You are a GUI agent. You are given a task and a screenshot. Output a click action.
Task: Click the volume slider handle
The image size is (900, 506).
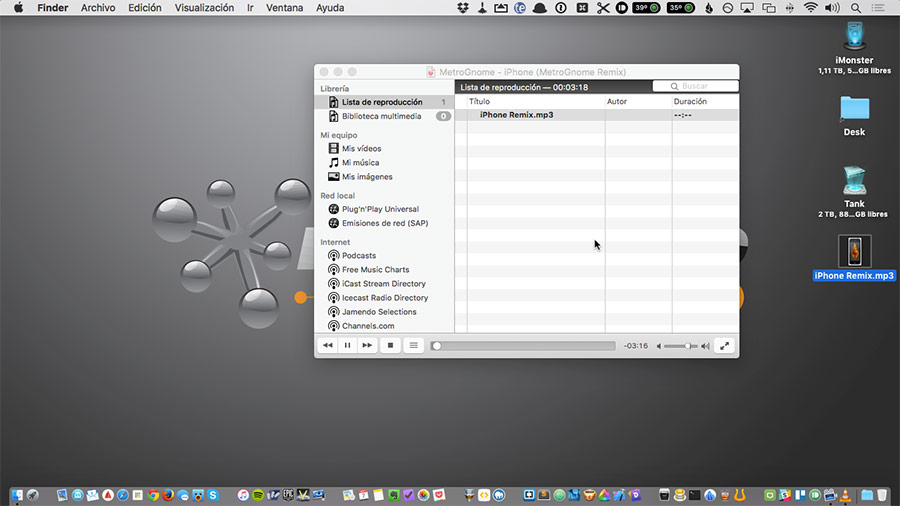(688, 346)
